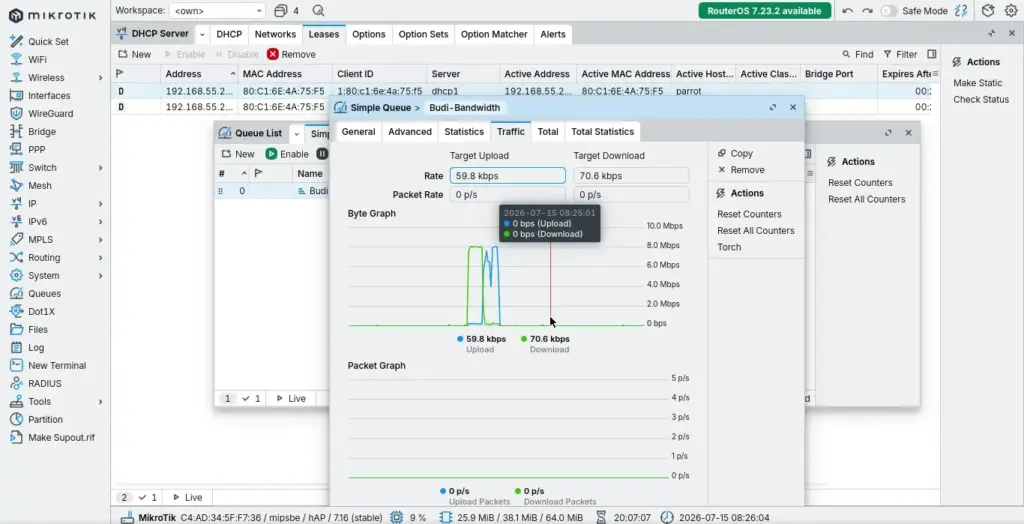Click Filter in DHCP Server toolbar

click(x=901, y=54)
